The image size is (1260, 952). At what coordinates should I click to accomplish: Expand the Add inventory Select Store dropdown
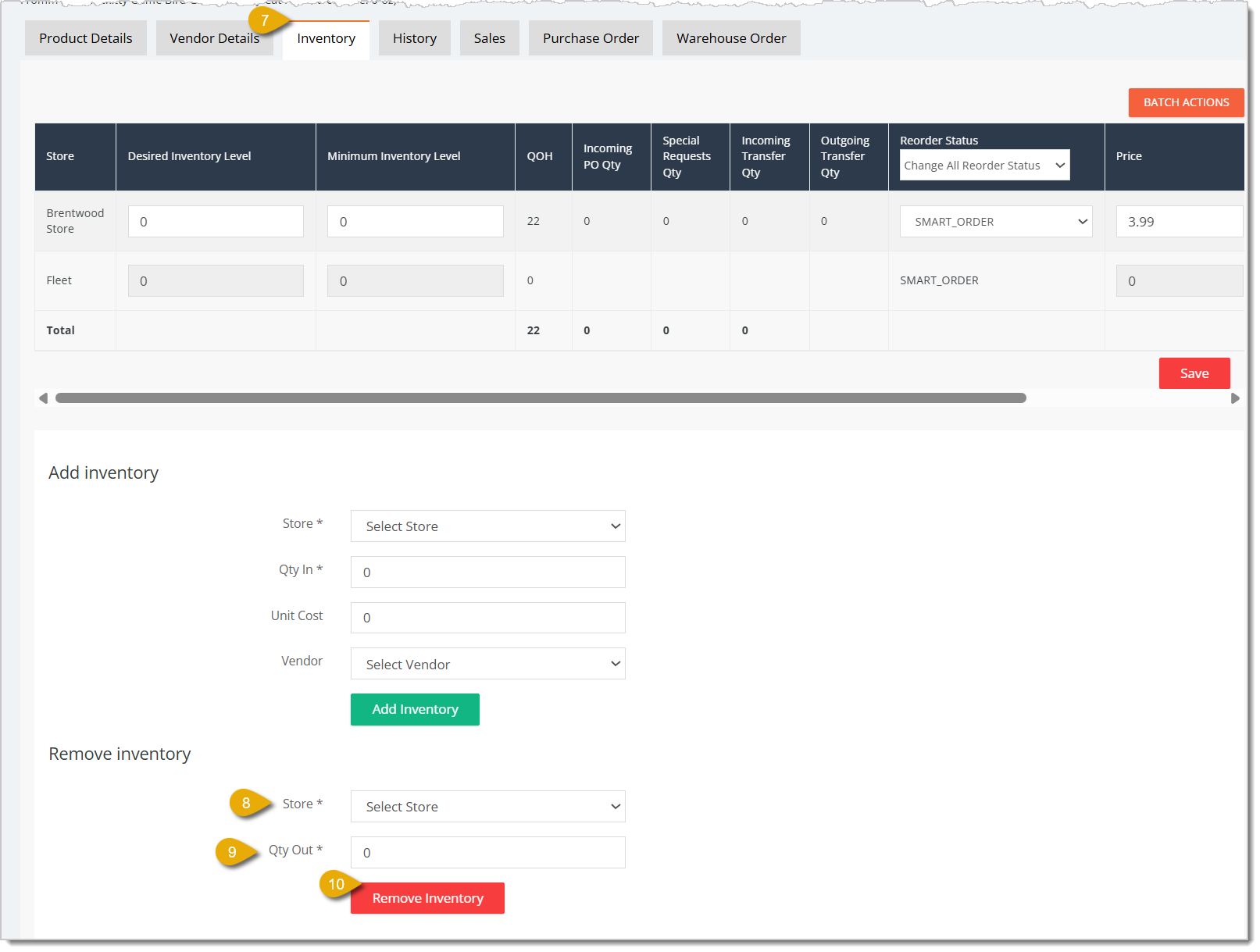(x=487, y=526)
